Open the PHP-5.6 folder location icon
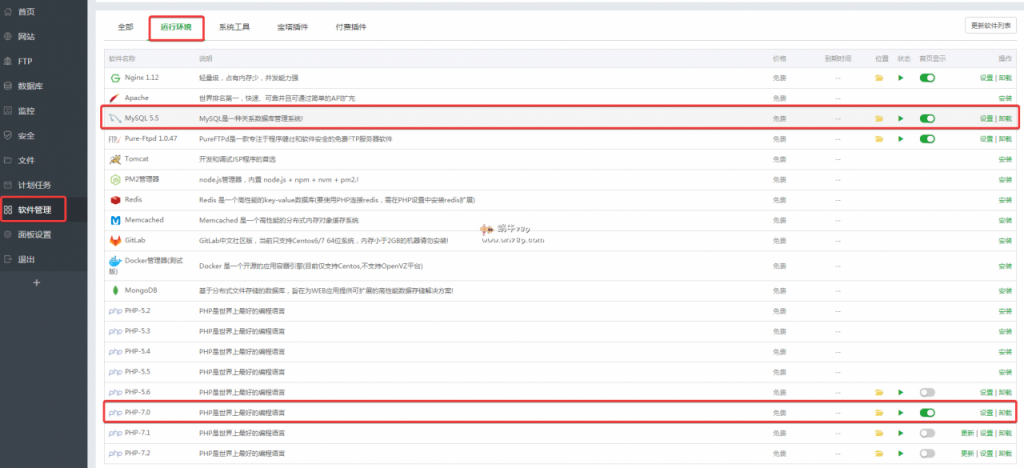Viewport: 1024px width, 468px height. (879, 392)
